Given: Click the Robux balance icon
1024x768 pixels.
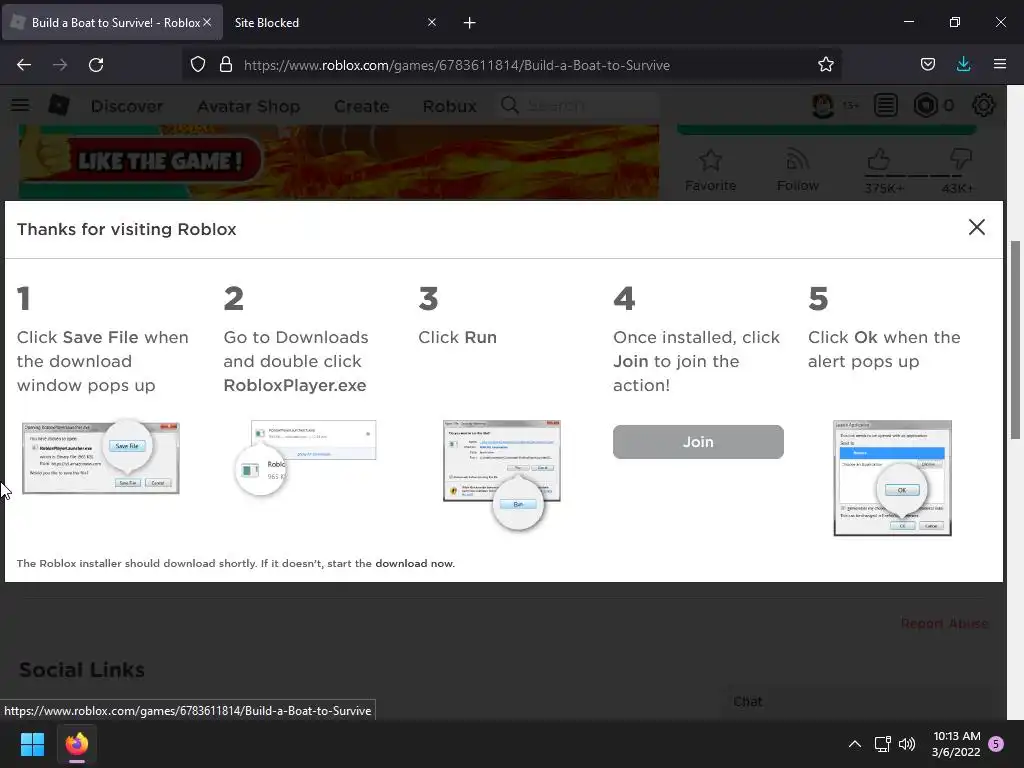Looking at the screenshot, I should pos(925,105).
